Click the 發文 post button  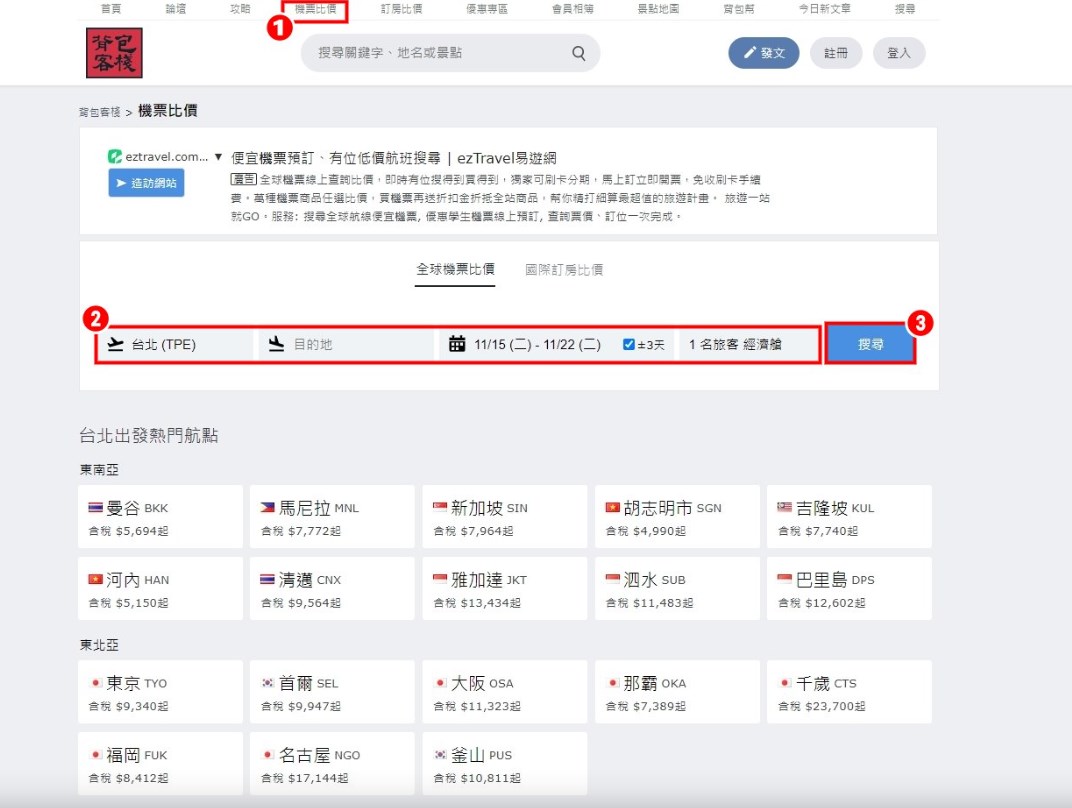pos(763,53)
